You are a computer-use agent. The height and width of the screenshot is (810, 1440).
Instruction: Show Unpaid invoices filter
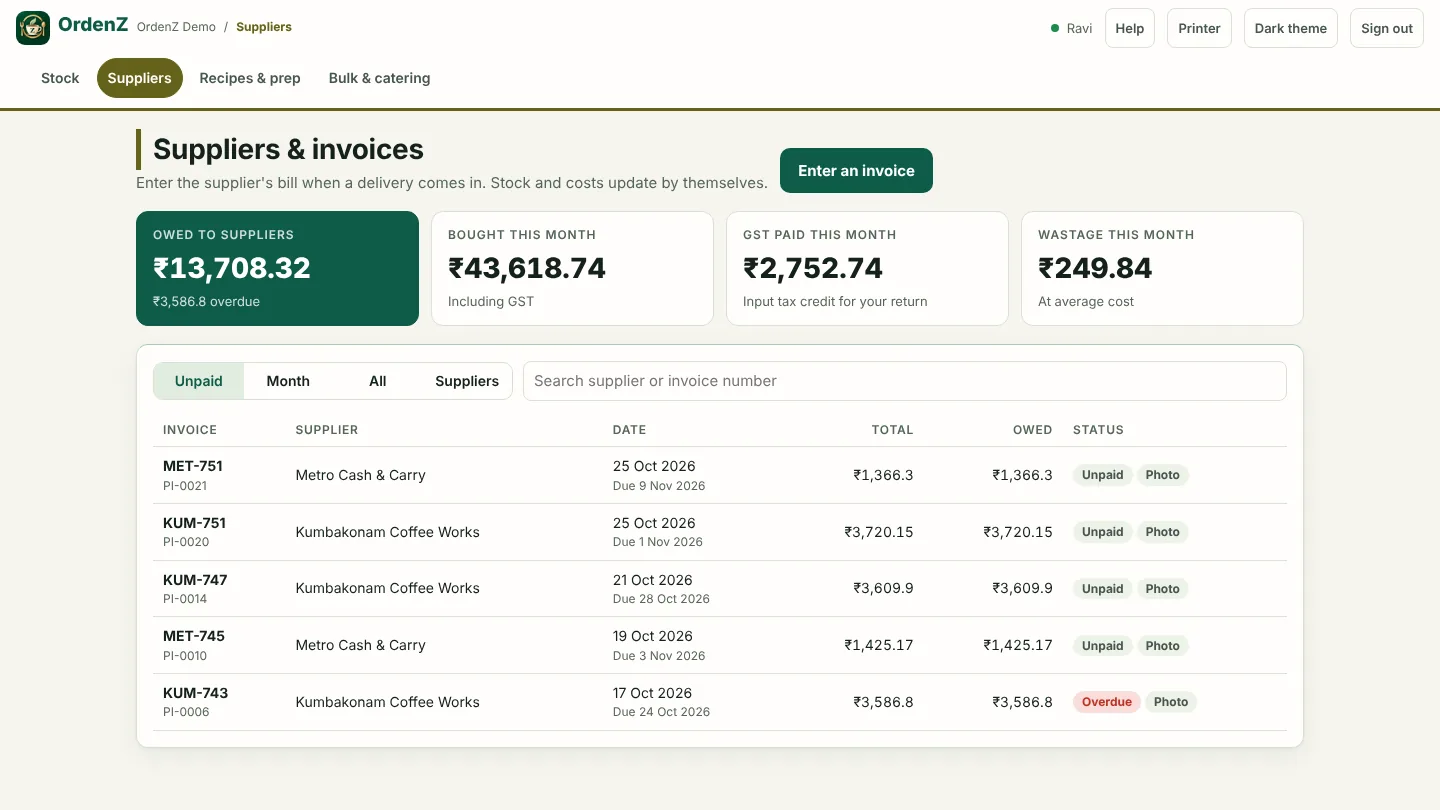click(199, 381)
